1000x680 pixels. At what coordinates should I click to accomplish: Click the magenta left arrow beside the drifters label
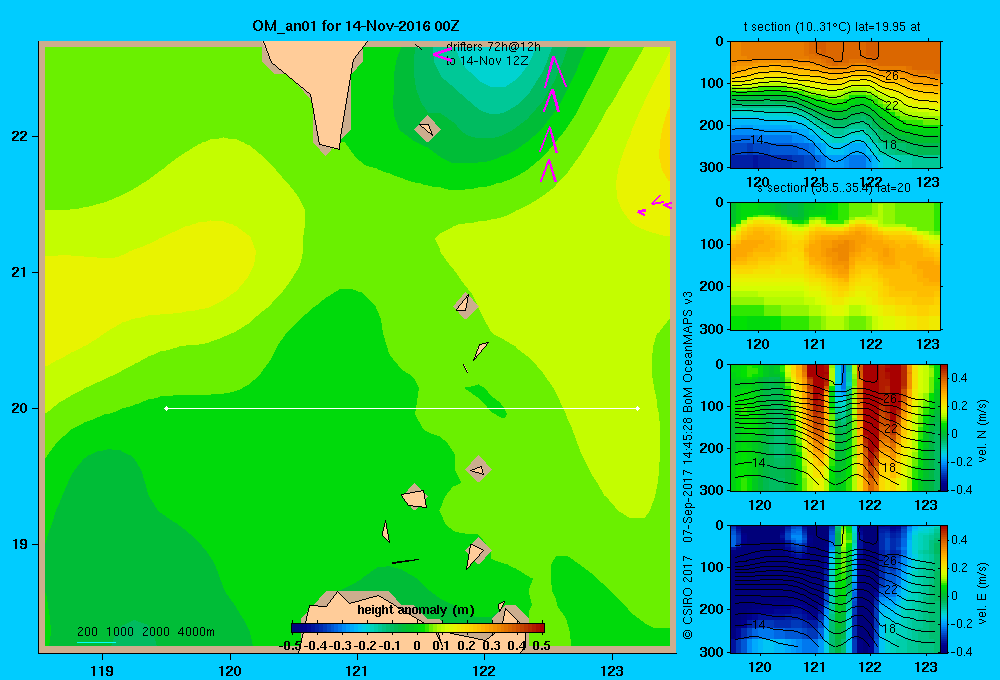441,54
